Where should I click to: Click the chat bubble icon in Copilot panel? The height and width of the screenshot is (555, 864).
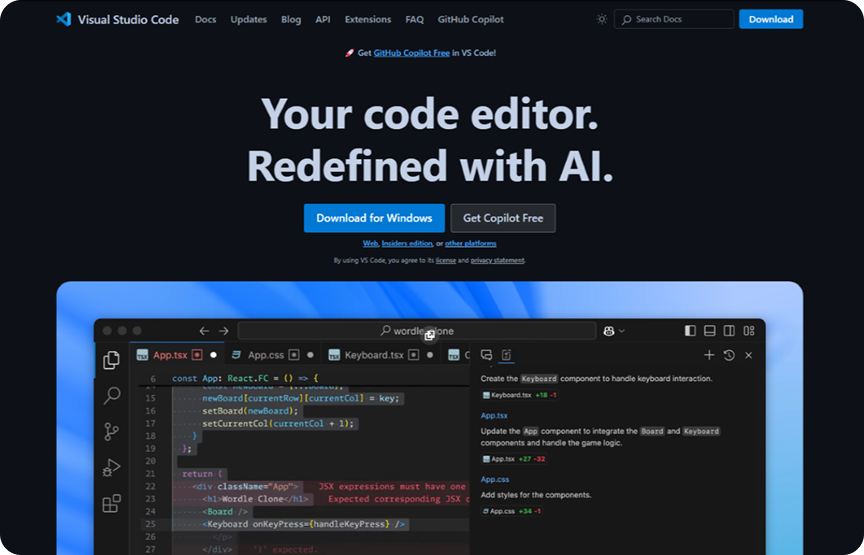pyautogui.click(x=487, y=355)
